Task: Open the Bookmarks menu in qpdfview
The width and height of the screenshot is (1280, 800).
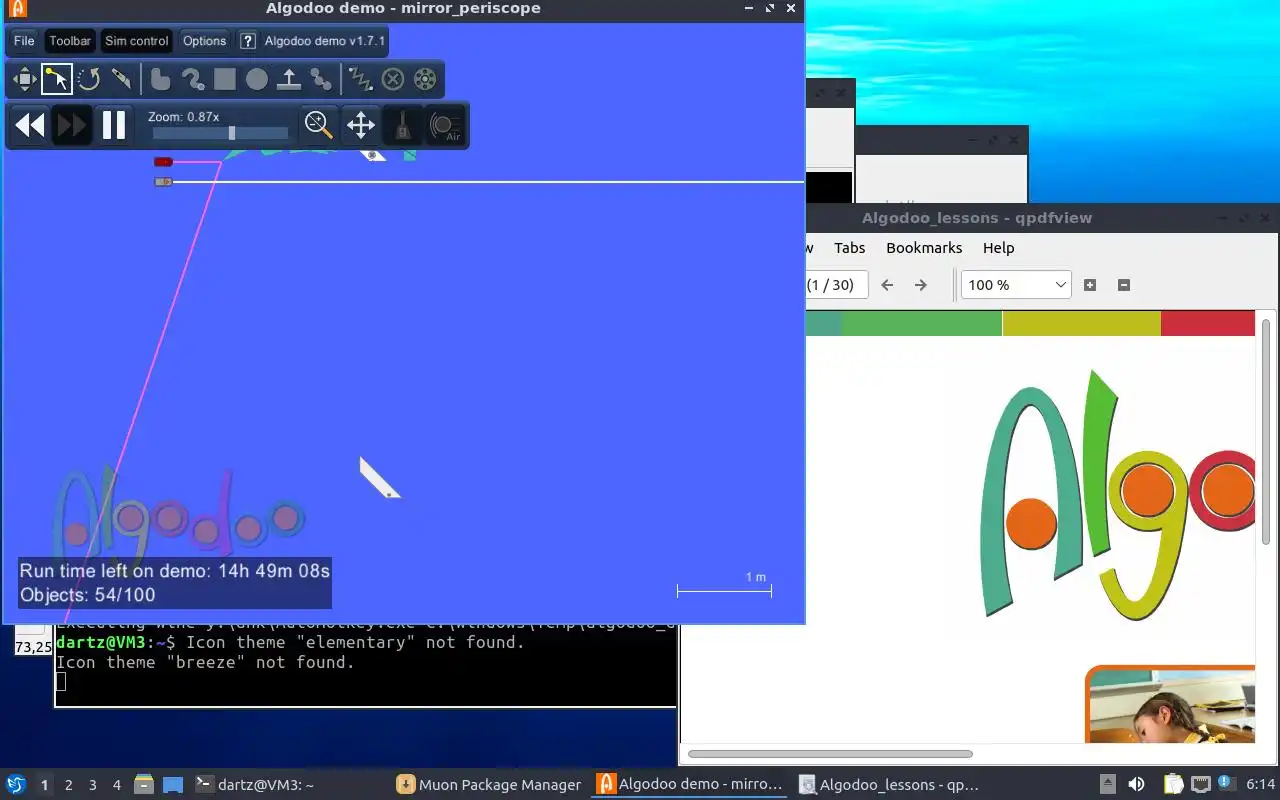Action: pos(924,248)
